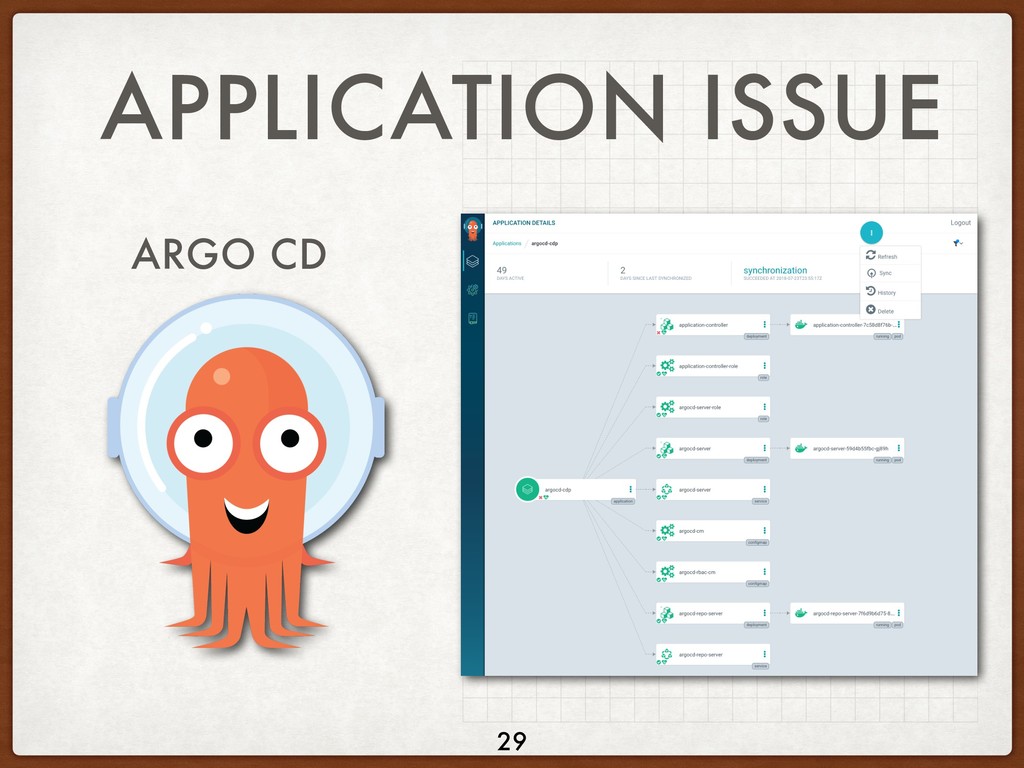Open kebab menu of application-controller deployment
The width and height of the screenshot is (1024, 768).
click(x=764, y=325)
